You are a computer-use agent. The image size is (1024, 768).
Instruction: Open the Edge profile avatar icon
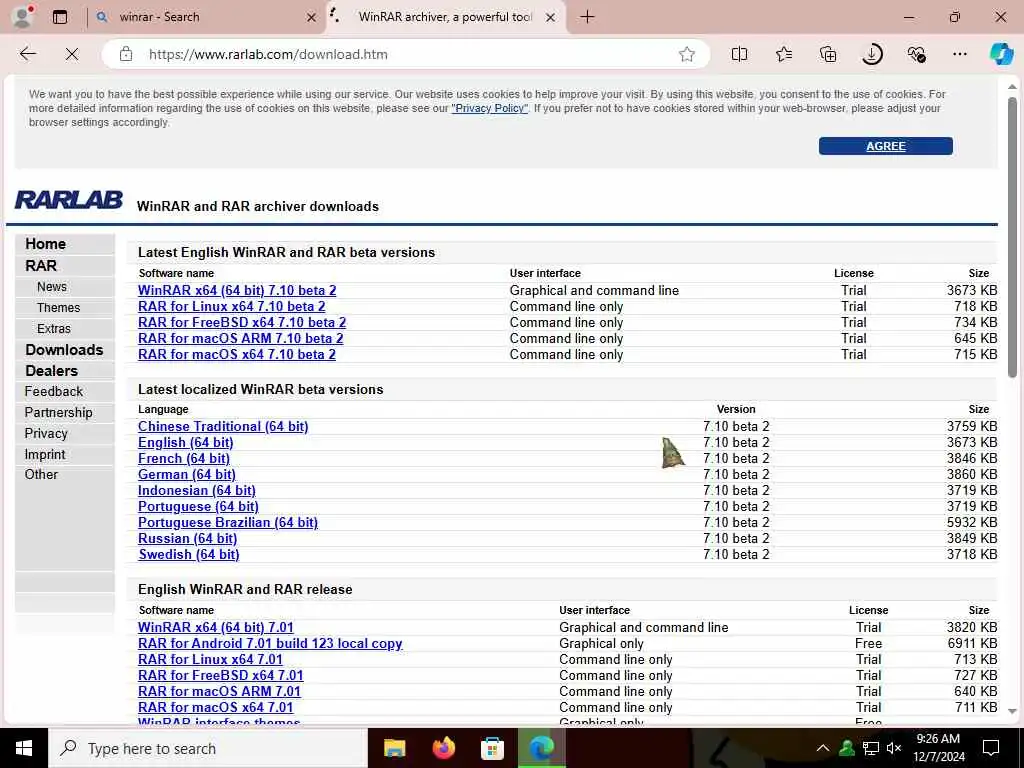pos(23,16)
